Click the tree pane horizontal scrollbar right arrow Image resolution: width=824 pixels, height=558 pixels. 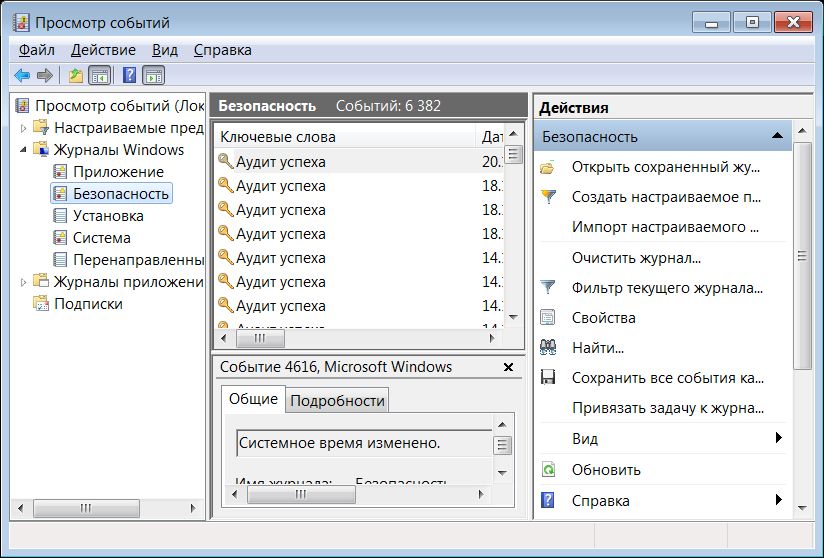coord(193,508)
